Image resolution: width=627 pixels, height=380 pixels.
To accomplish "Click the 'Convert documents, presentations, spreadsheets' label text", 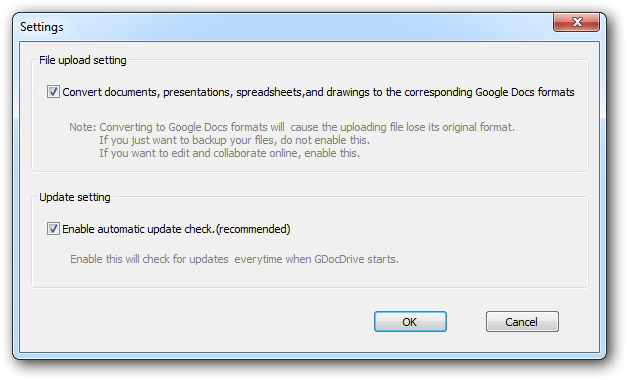I will 182,92.
